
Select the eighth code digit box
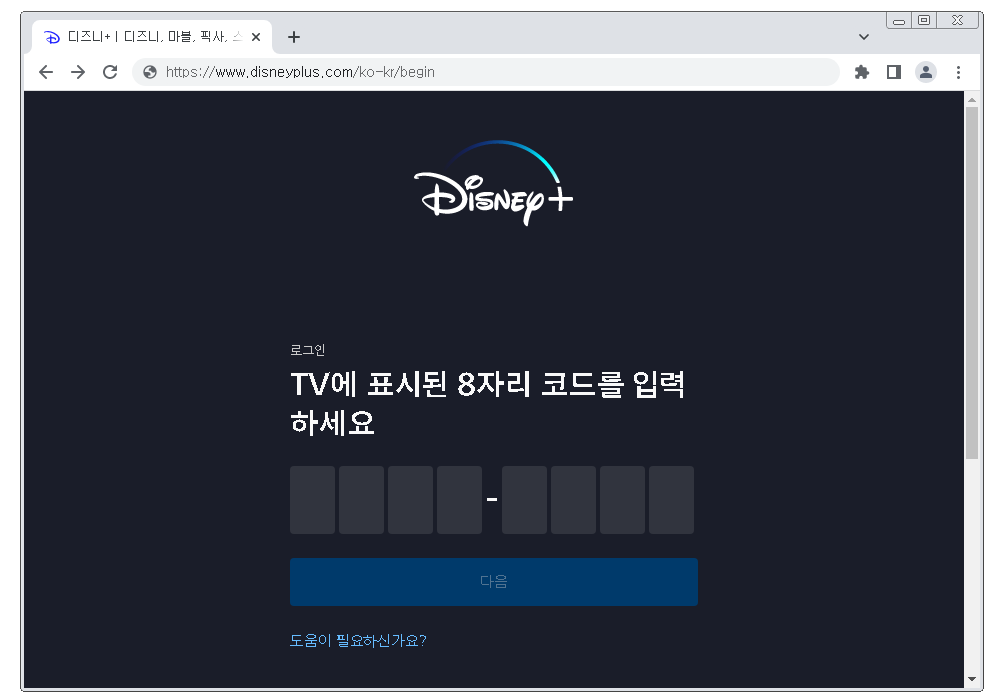672,500
